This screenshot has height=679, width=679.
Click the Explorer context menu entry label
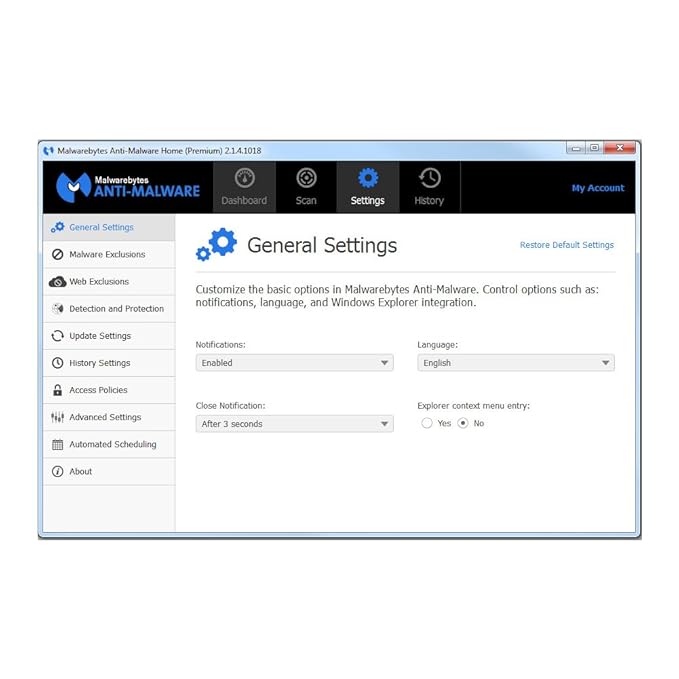click(x=473, y=406)
